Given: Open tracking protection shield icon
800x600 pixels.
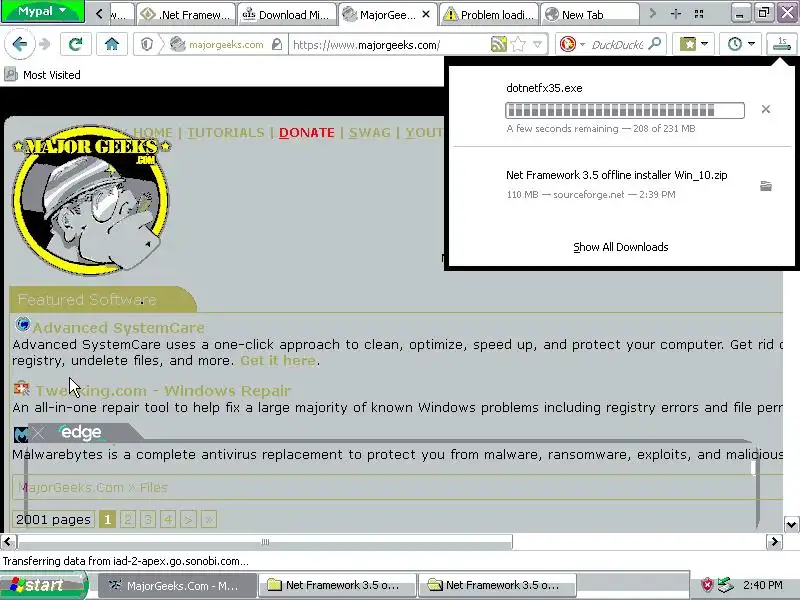Looking at the screenshot, I should 147,45.
